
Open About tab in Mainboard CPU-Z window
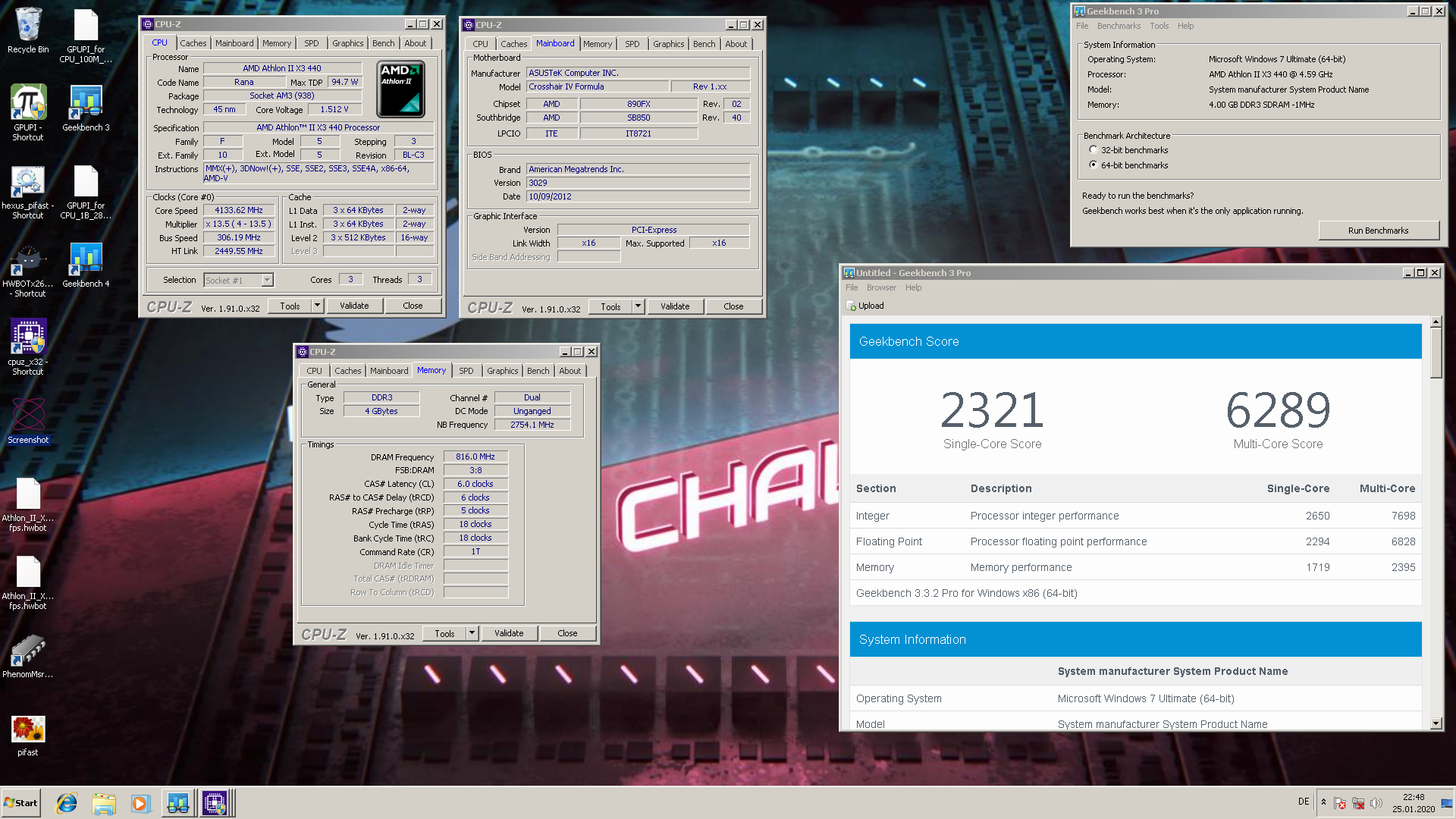tap(736, 44)
